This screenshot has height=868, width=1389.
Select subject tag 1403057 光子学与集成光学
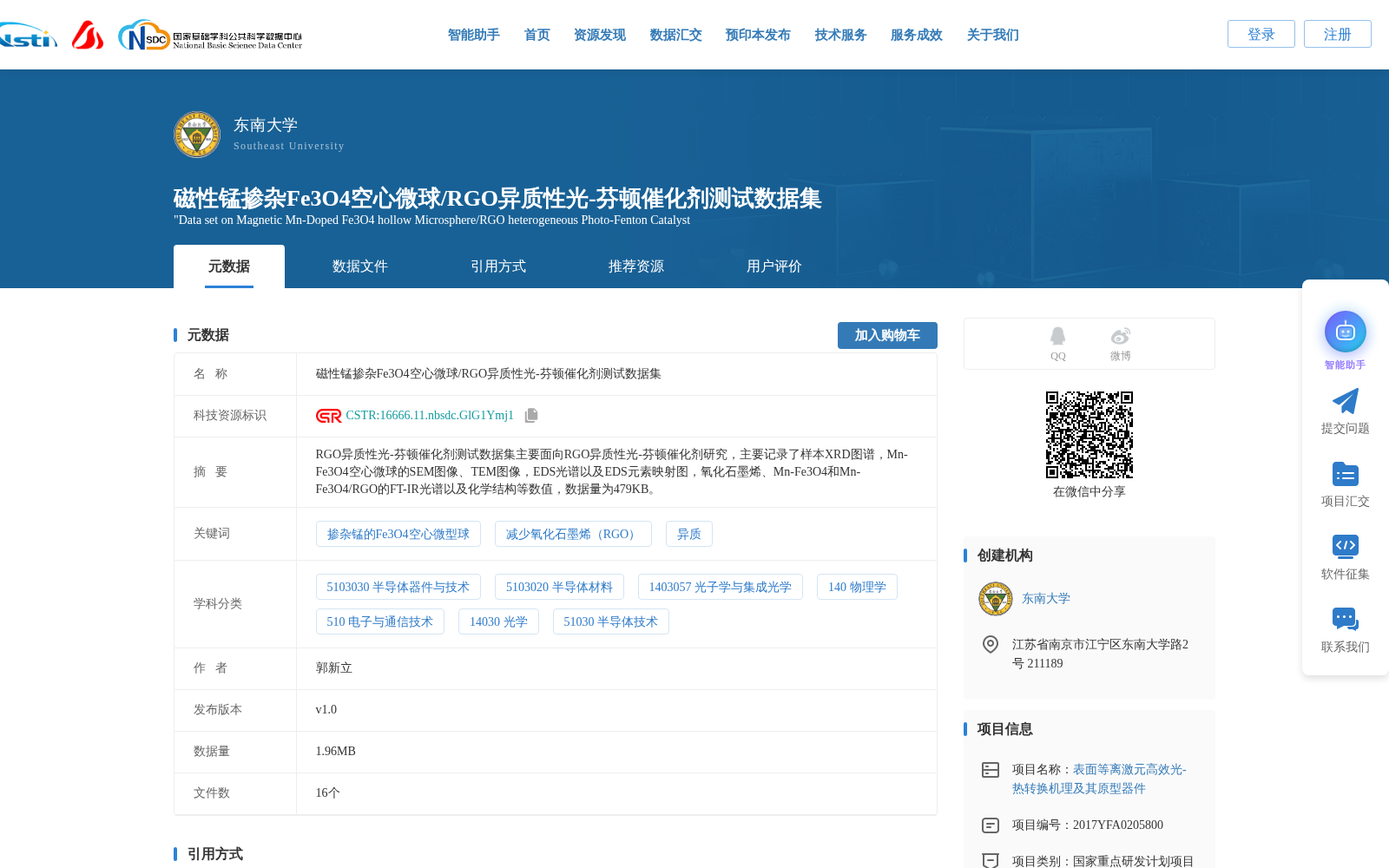(721, 587)
